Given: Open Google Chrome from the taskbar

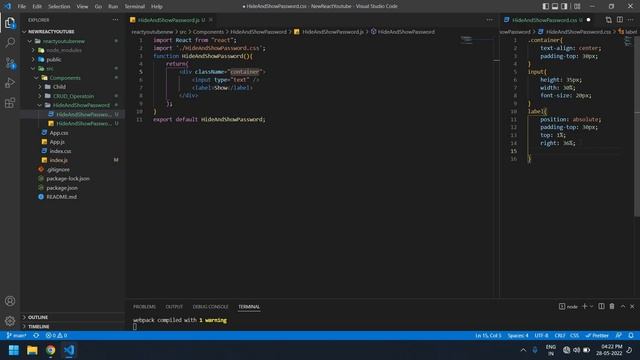Looking at the screenshot, I should 51,350.
